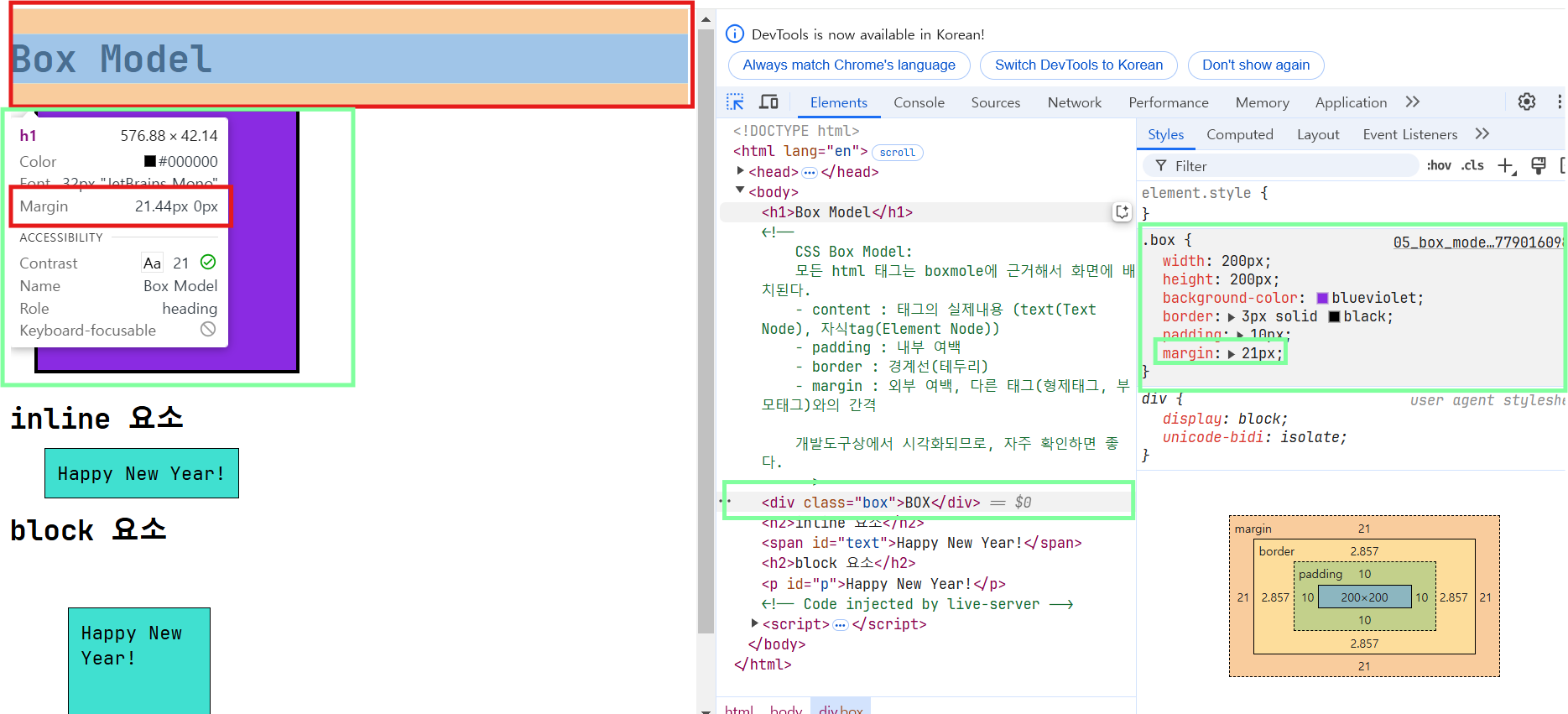The height and width of the screenshot is (714, 1568).
Task: Open the Elements panel tab
Action: (839, 102)
